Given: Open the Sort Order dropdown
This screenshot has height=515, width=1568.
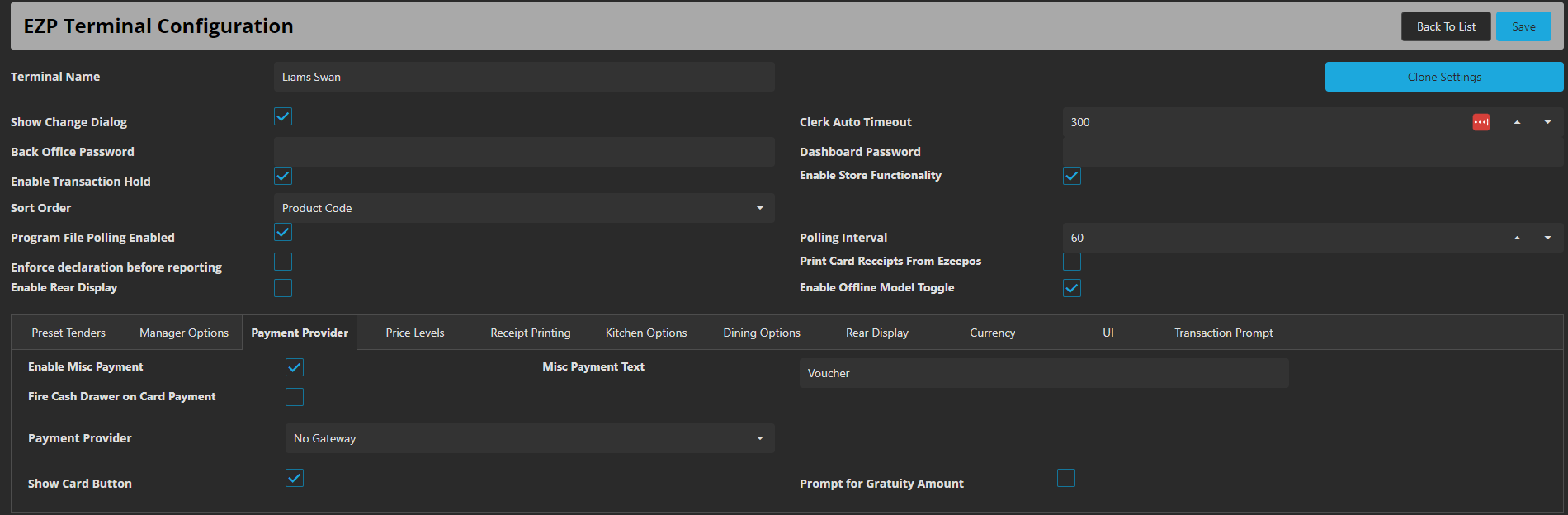Looking at the screenshot, I should point(524,208).
